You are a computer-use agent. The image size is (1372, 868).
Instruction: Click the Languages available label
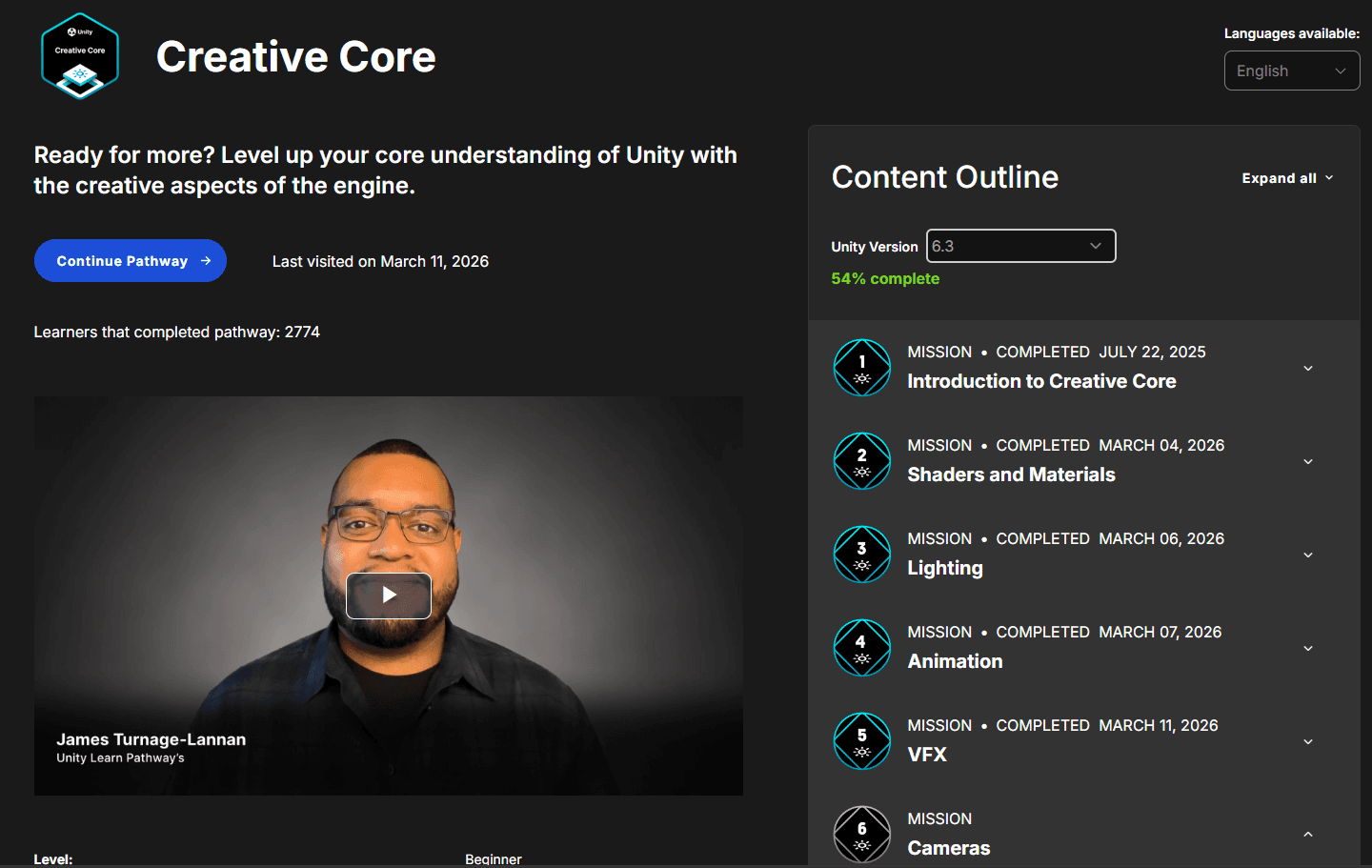tap(1292, 33)
